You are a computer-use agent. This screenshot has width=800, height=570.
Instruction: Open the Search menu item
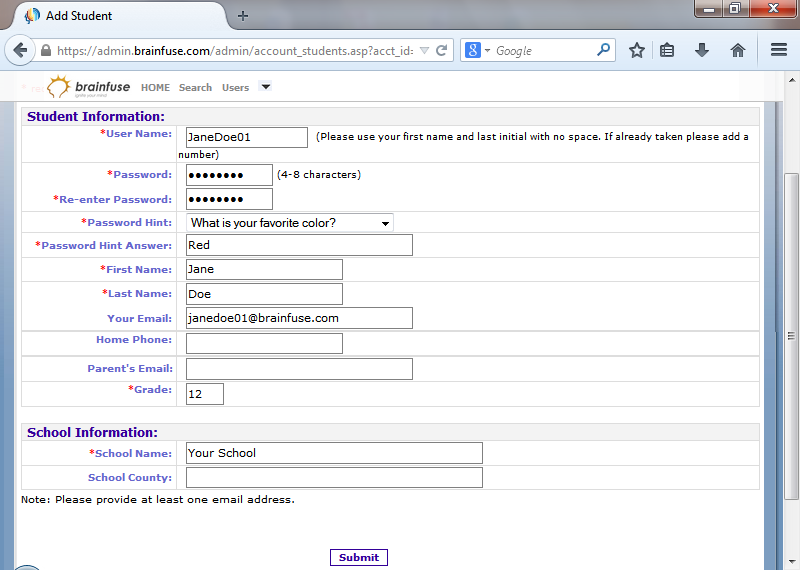pyautogui.click(x=195, y=88)
